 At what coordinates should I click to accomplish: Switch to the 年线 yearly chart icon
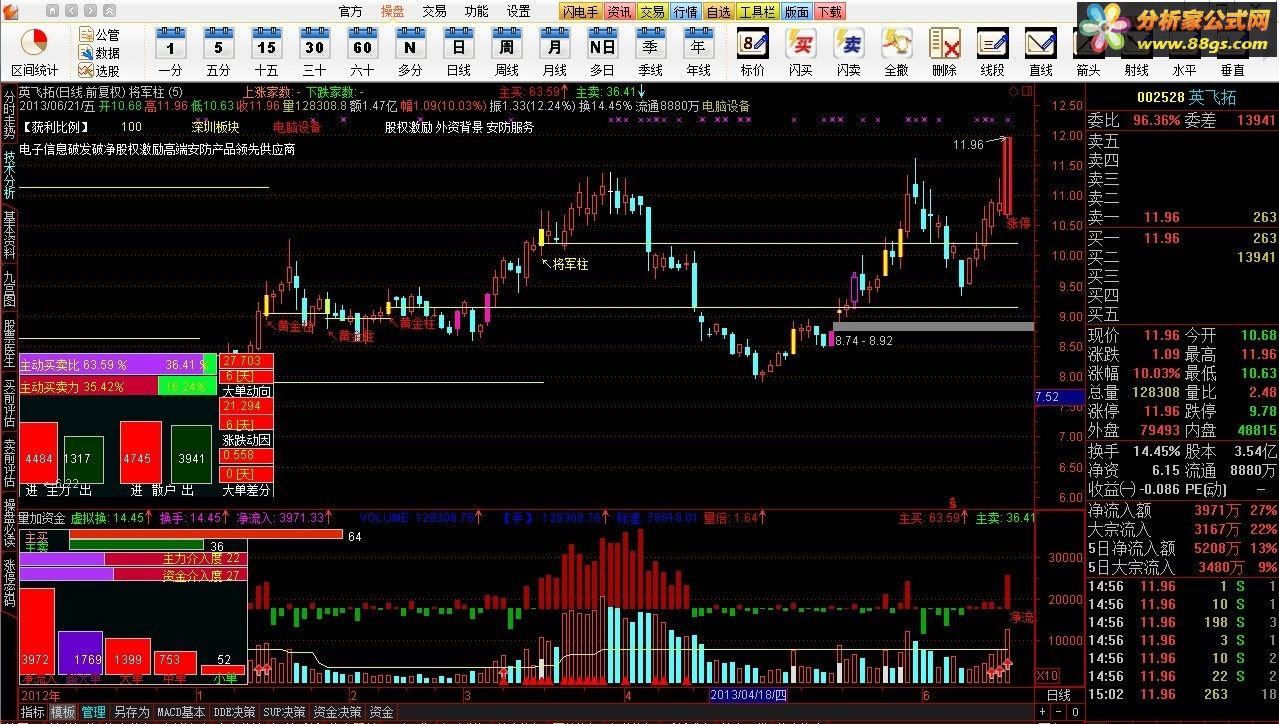698,52
